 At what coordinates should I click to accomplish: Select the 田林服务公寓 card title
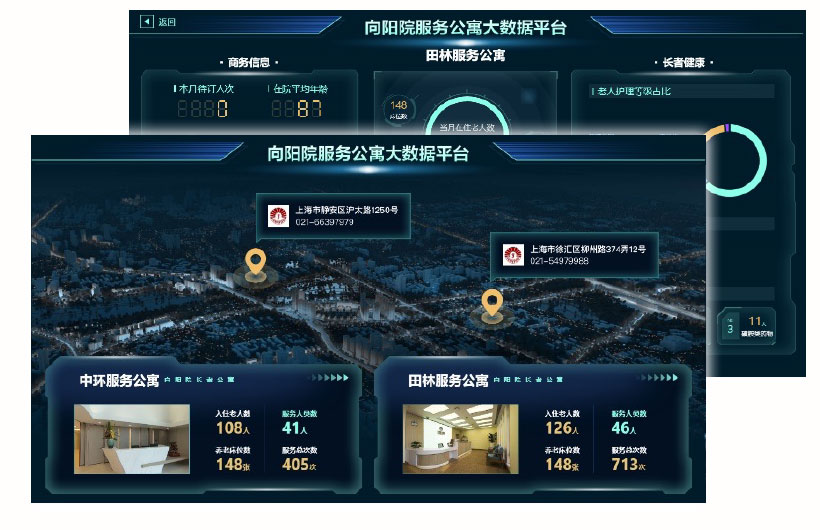(x=448, y=380)
